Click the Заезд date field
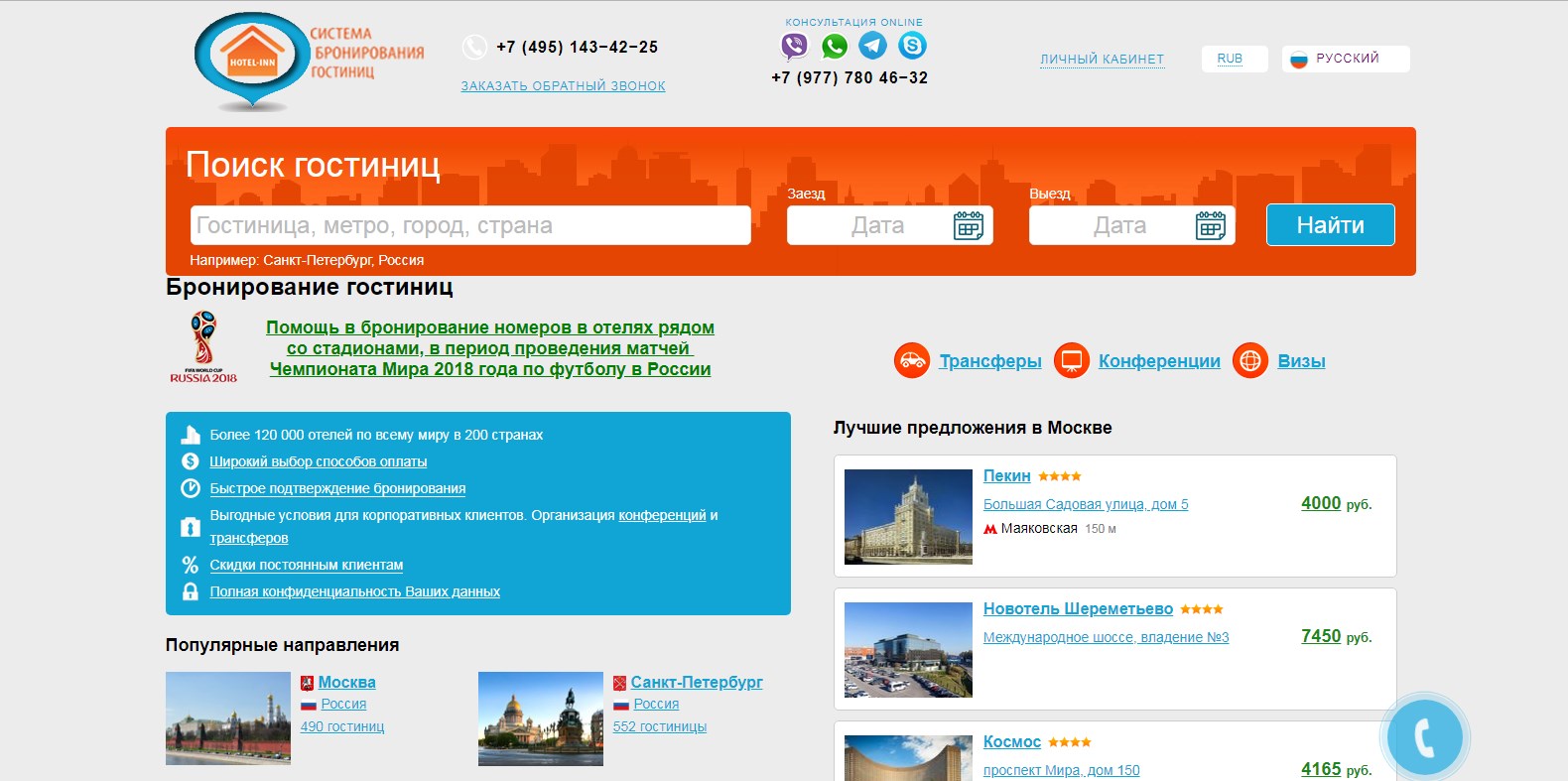The width and height of the screenshot is (1568, 781). [x=890, y=225]
